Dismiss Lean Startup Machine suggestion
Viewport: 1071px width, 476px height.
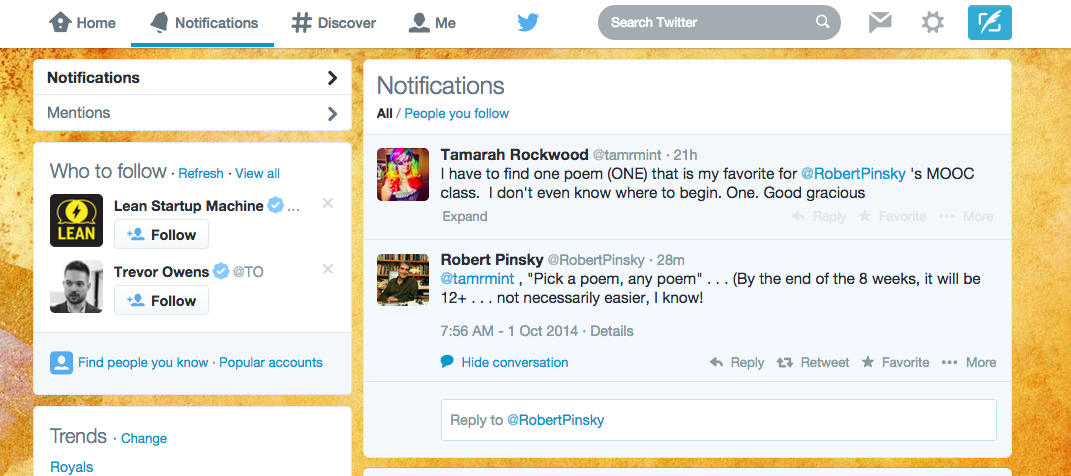(x=328, y=204)
